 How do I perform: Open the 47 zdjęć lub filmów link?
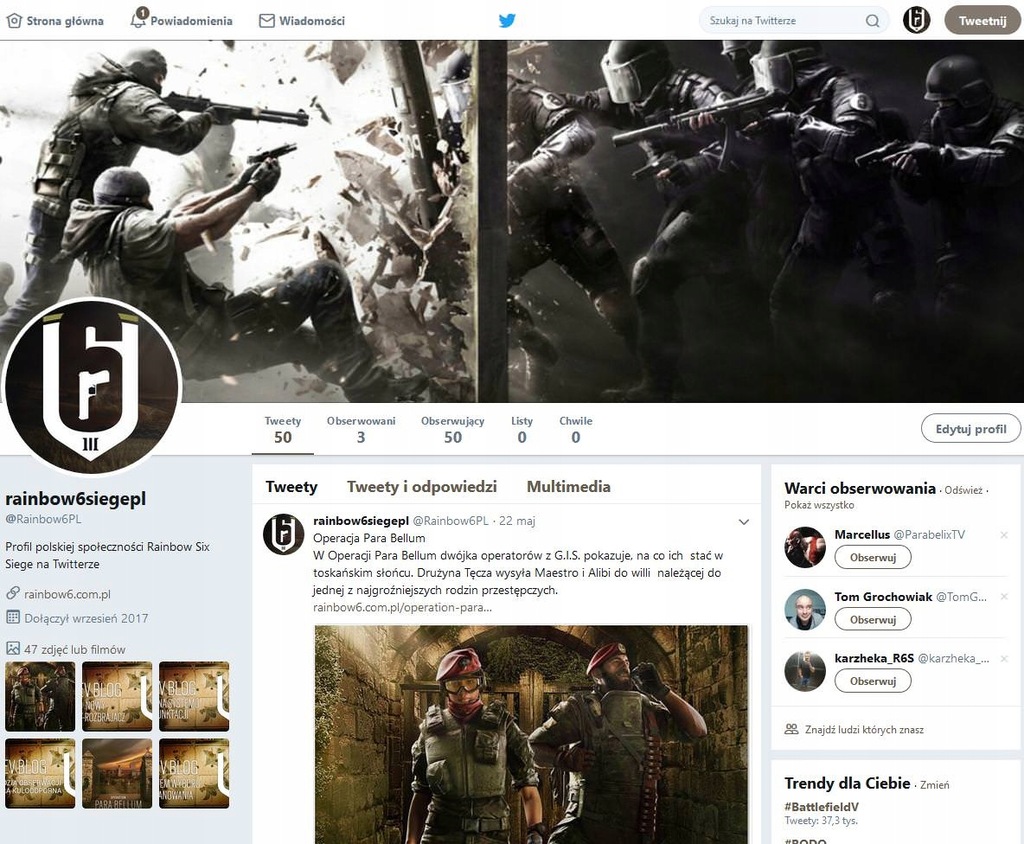coord(74,649)
